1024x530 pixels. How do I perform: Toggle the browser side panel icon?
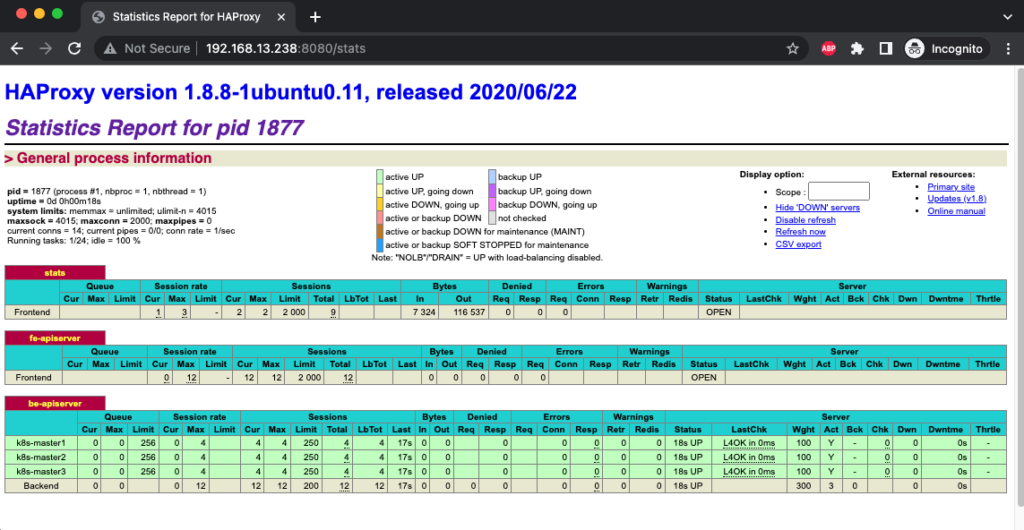click(886, 48)
